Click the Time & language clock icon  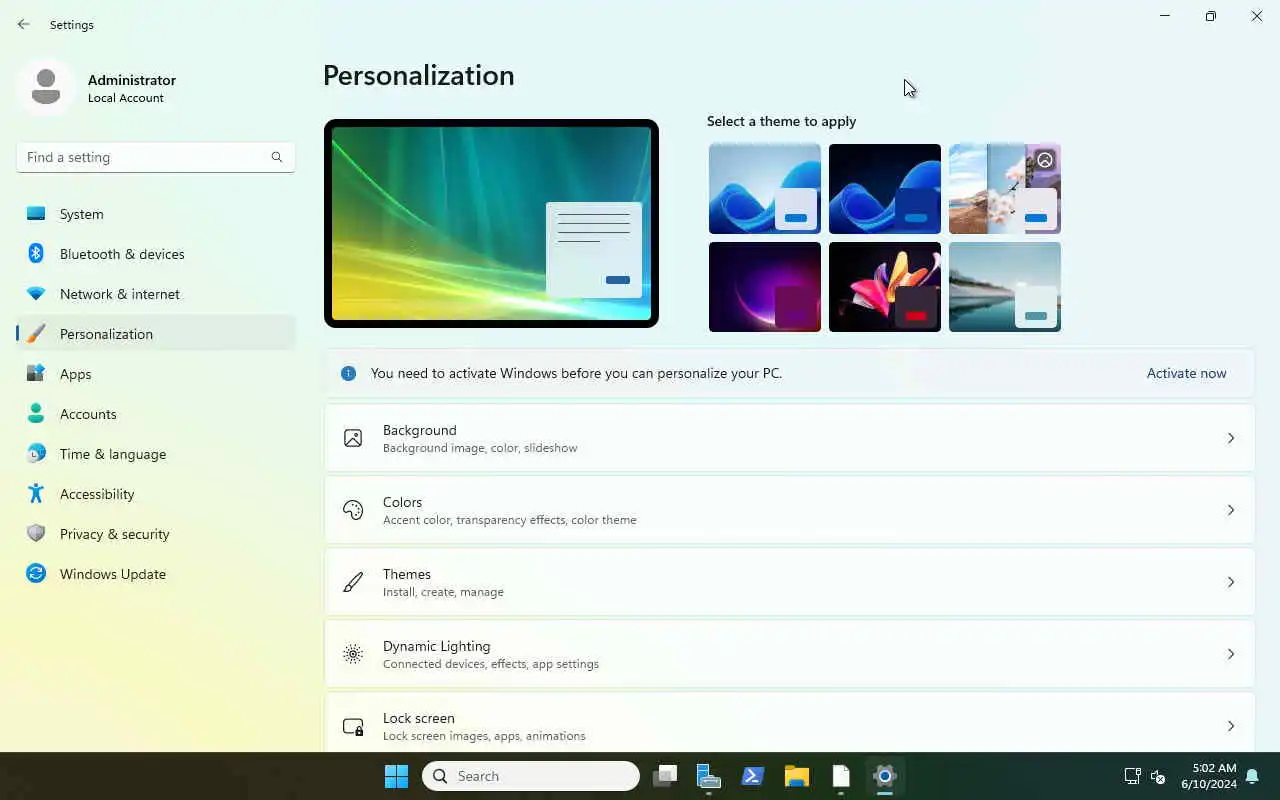point(36,454)
